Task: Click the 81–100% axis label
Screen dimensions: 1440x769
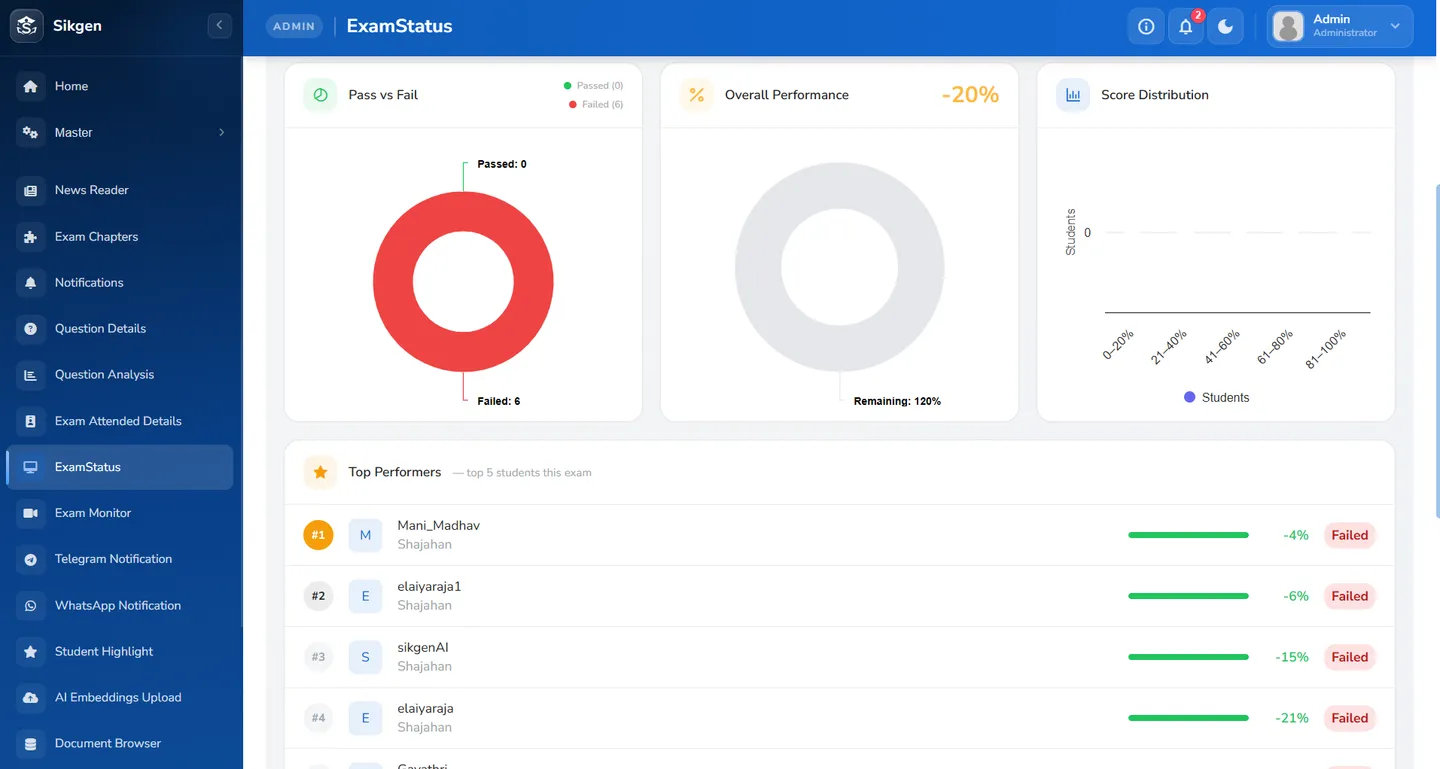Action: pyautogui.click(x=1326, y=350)
